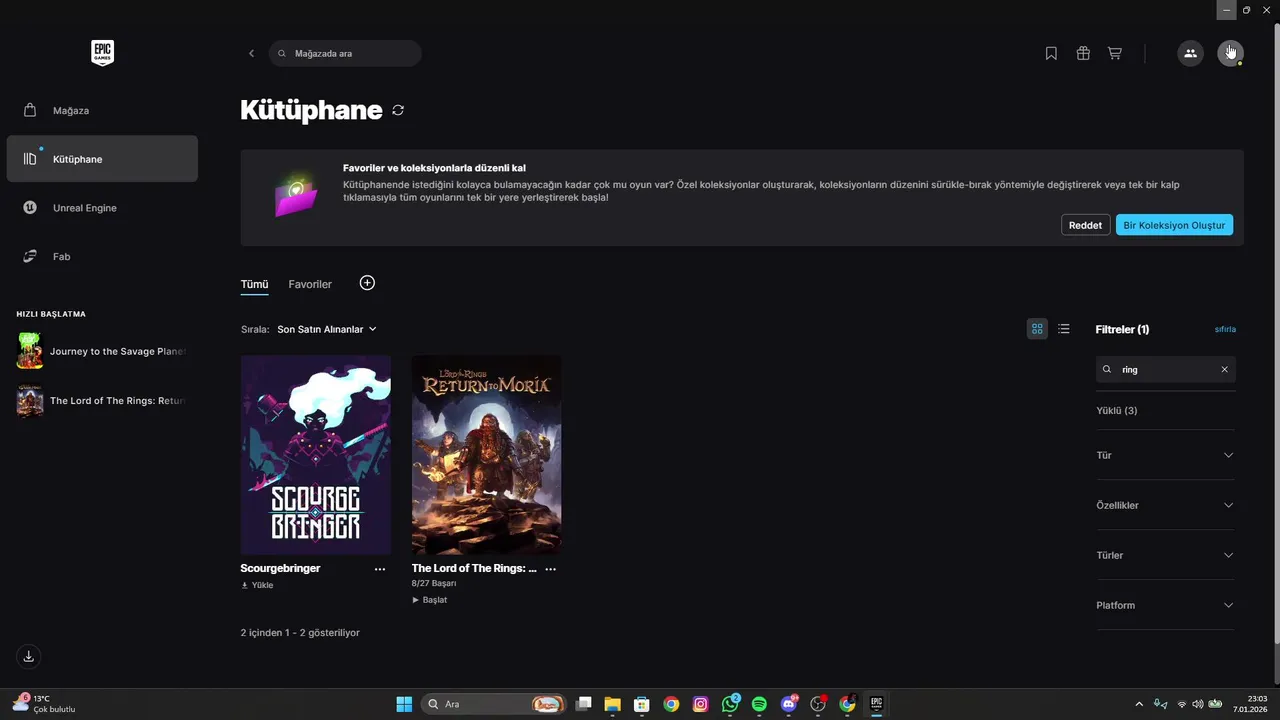
Task: Open Spotify from the taskbar
Action: pos(759,704)
